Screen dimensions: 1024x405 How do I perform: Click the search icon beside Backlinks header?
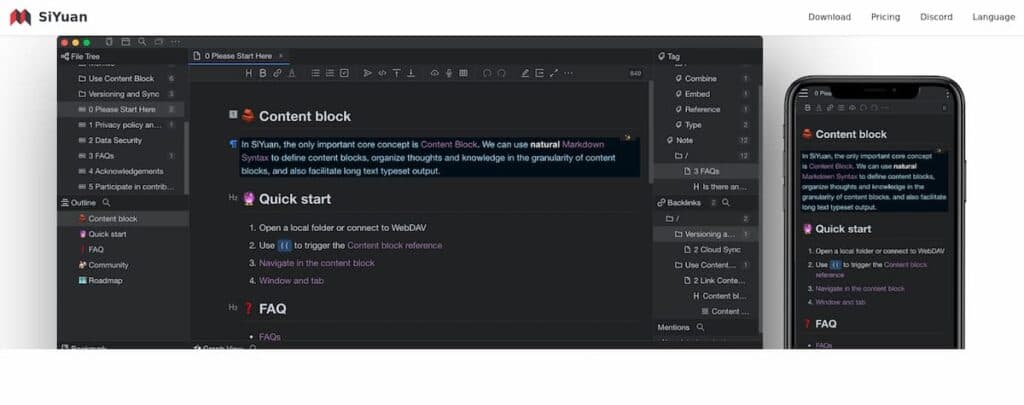tap(726, 203)
